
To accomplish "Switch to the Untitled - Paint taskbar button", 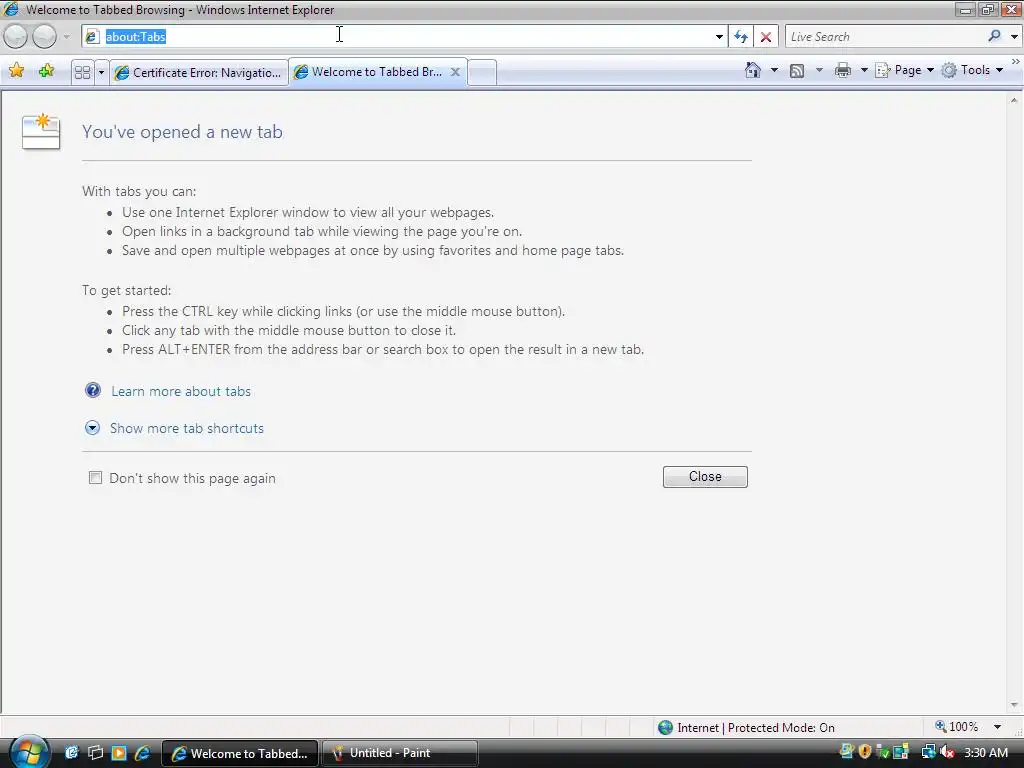I will coord(400,753).
